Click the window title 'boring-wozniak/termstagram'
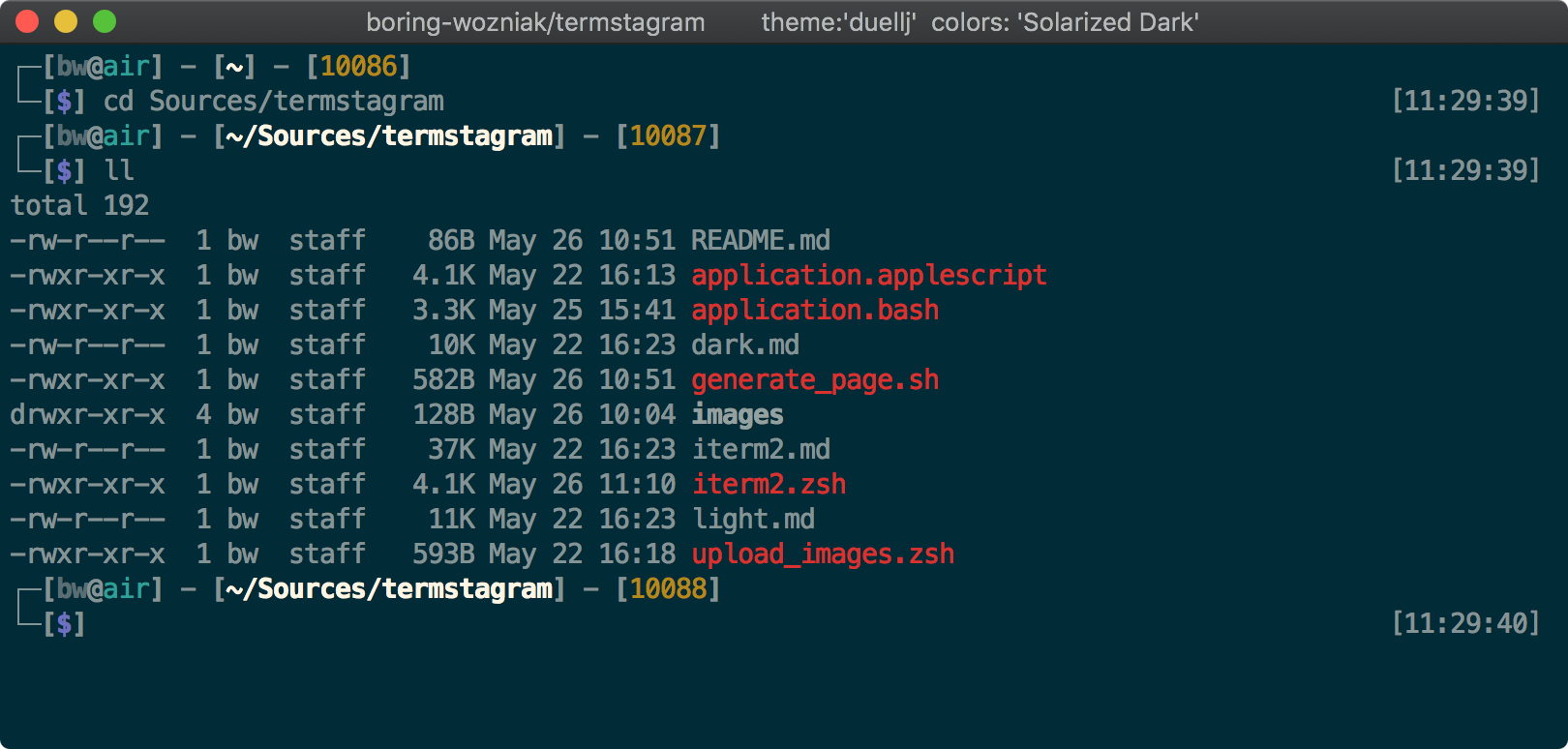1568x749 pixels. (x=535, y=22)
